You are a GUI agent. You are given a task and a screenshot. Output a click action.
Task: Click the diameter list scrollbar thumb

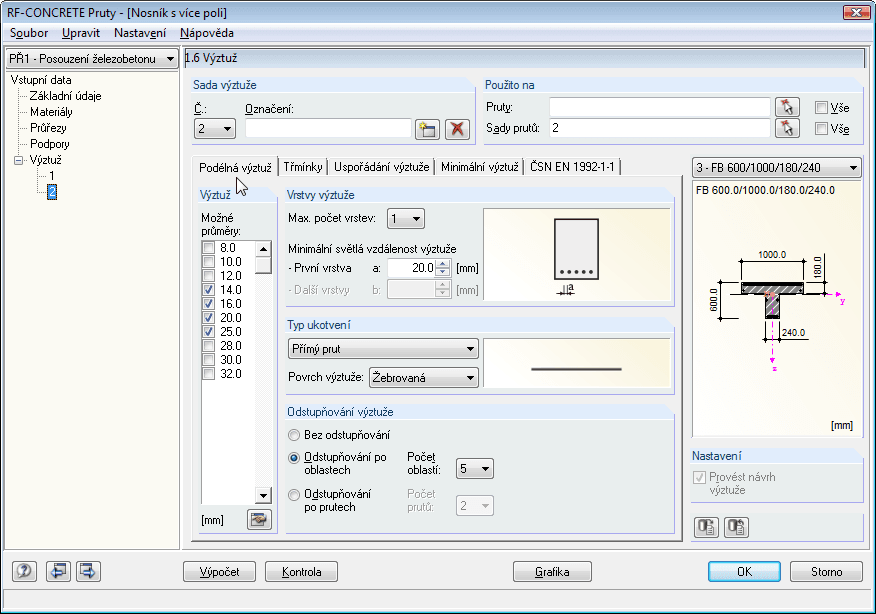click(263, 265)
